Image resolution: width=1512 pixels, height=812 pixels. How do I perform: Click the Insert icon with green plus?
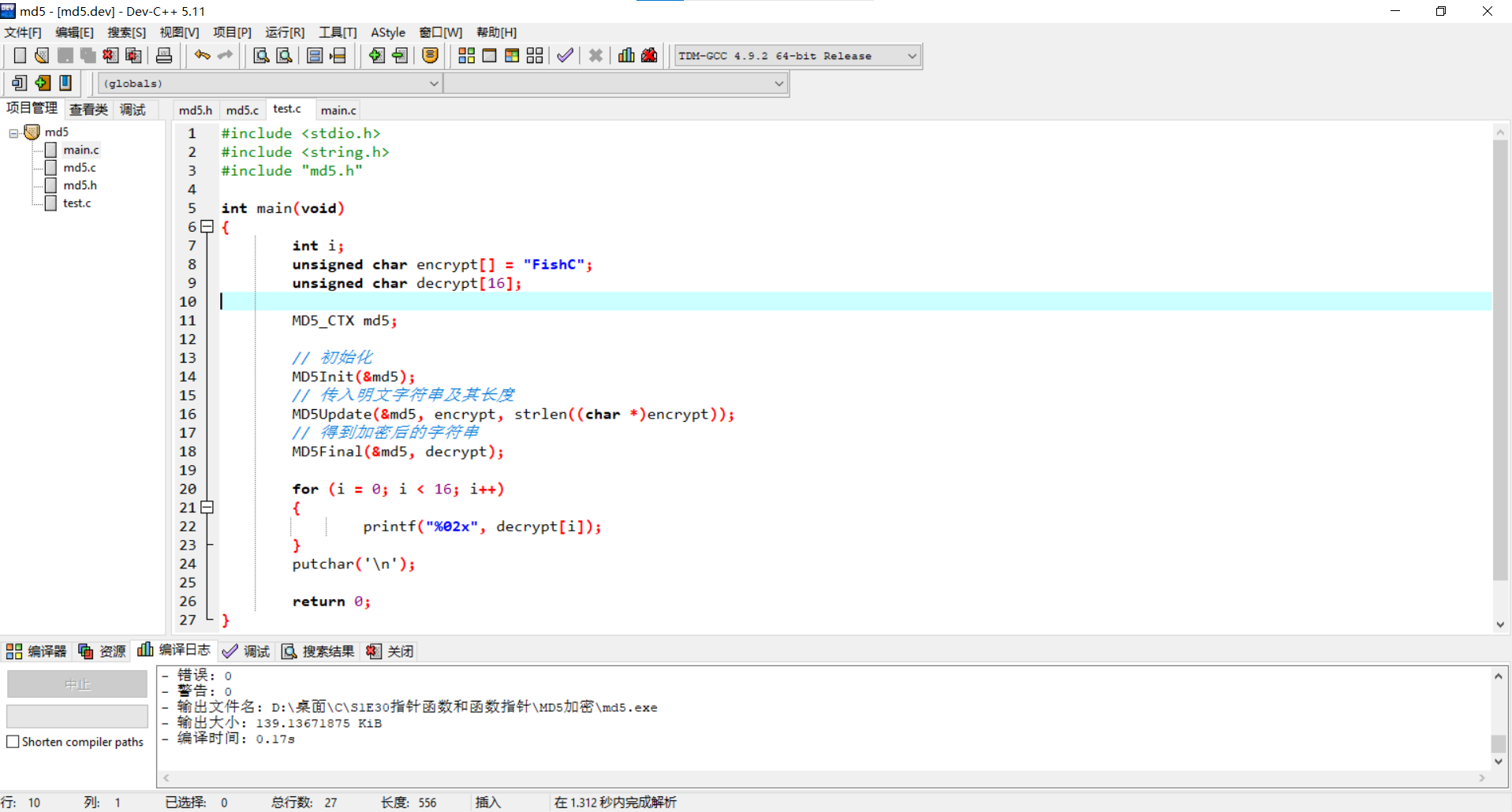pyautogui.click(x=43, y=83)
